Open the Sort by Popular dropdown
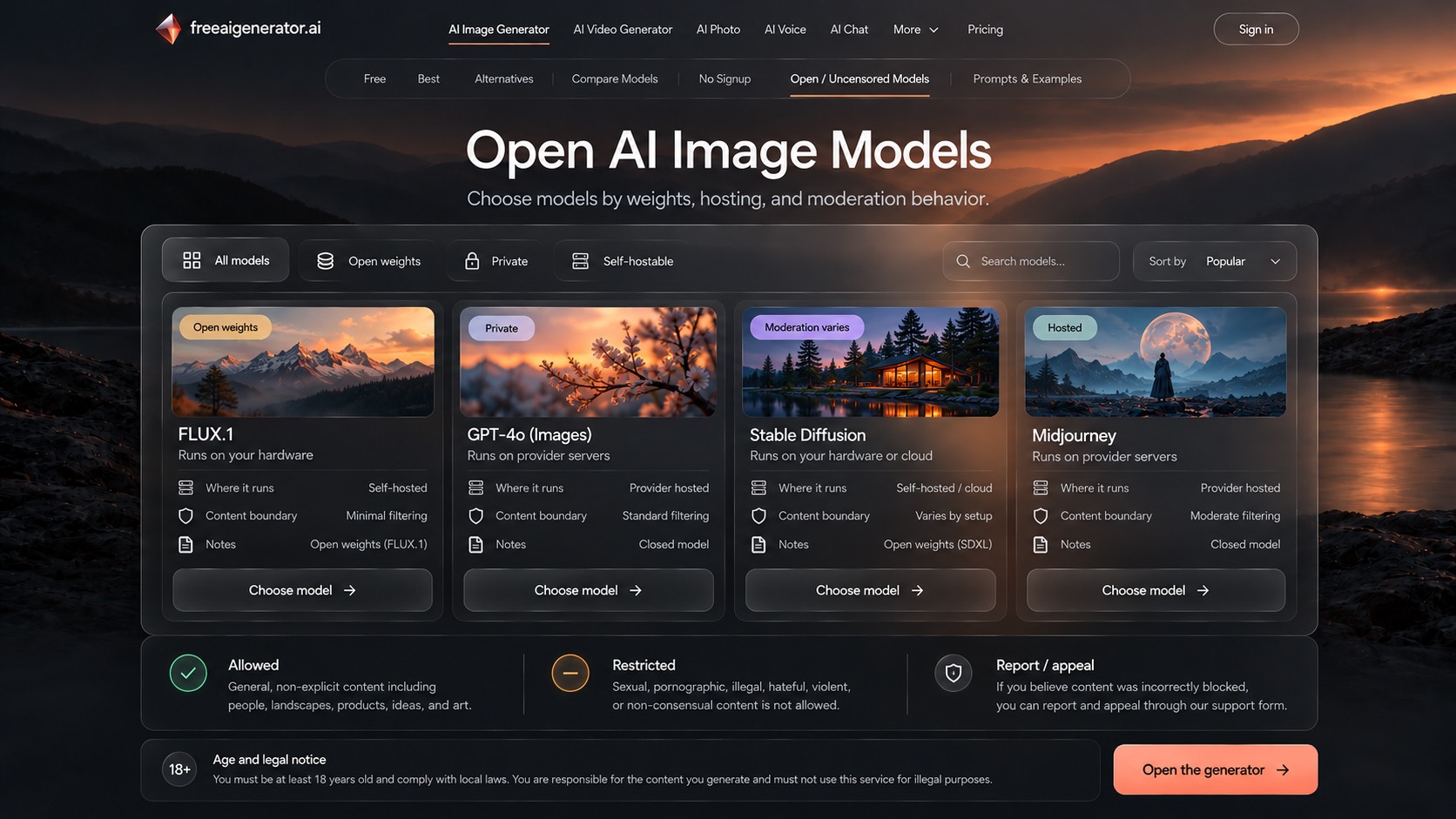The height and width of the screenshot is (819, 1456). point(1215,261)
